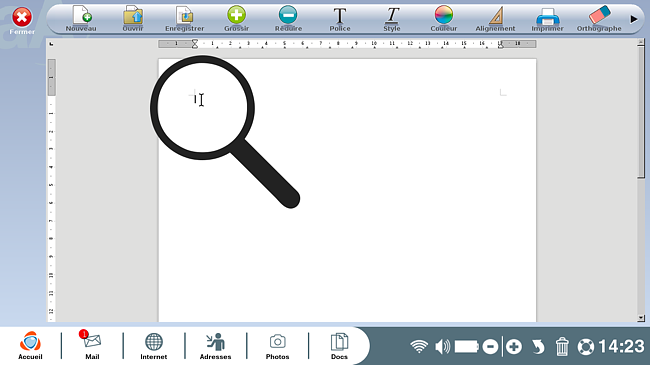
Task: Launch the Internet browser
Action: pos(153,346)
